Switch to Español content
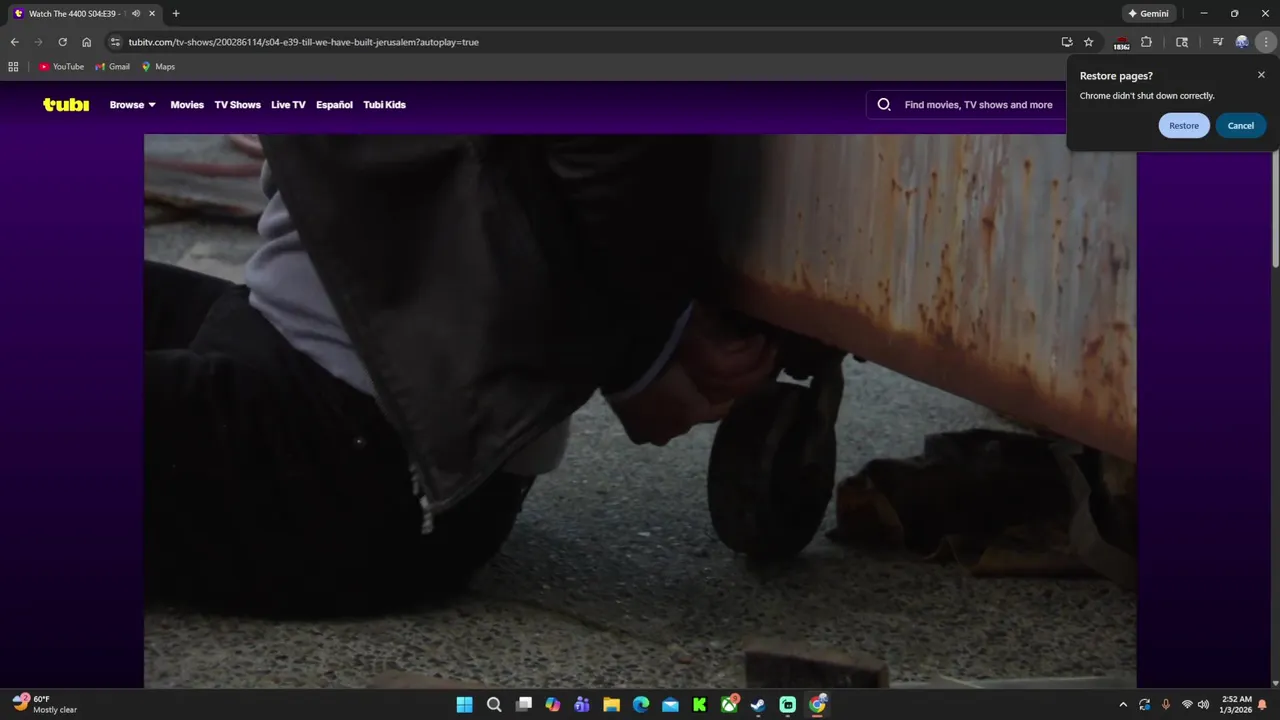The width and height of the screenshot is (1280, 720). [x=334, y=104]
